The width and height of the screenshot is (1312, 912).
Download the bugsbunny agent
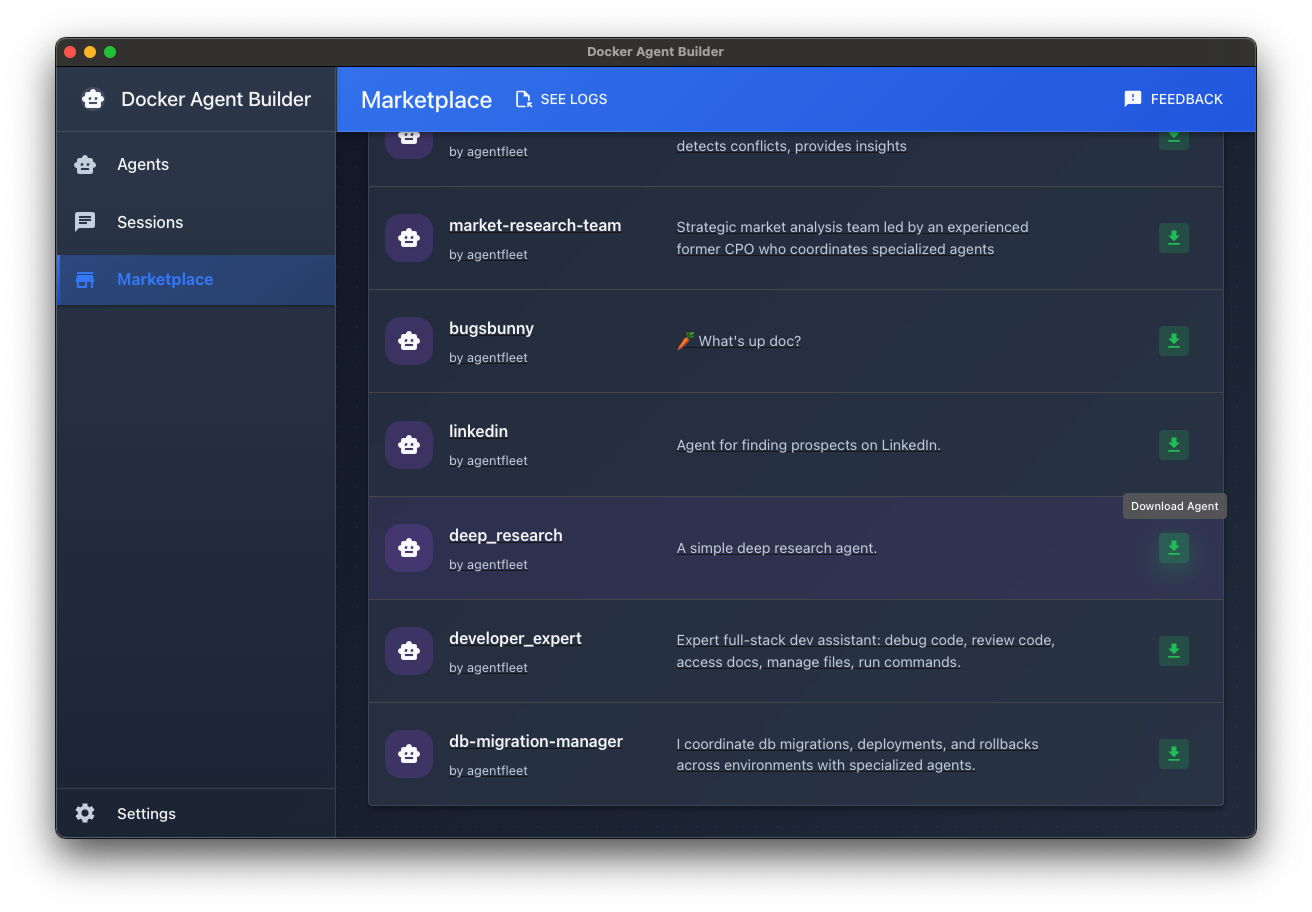tap(1173, 341)
